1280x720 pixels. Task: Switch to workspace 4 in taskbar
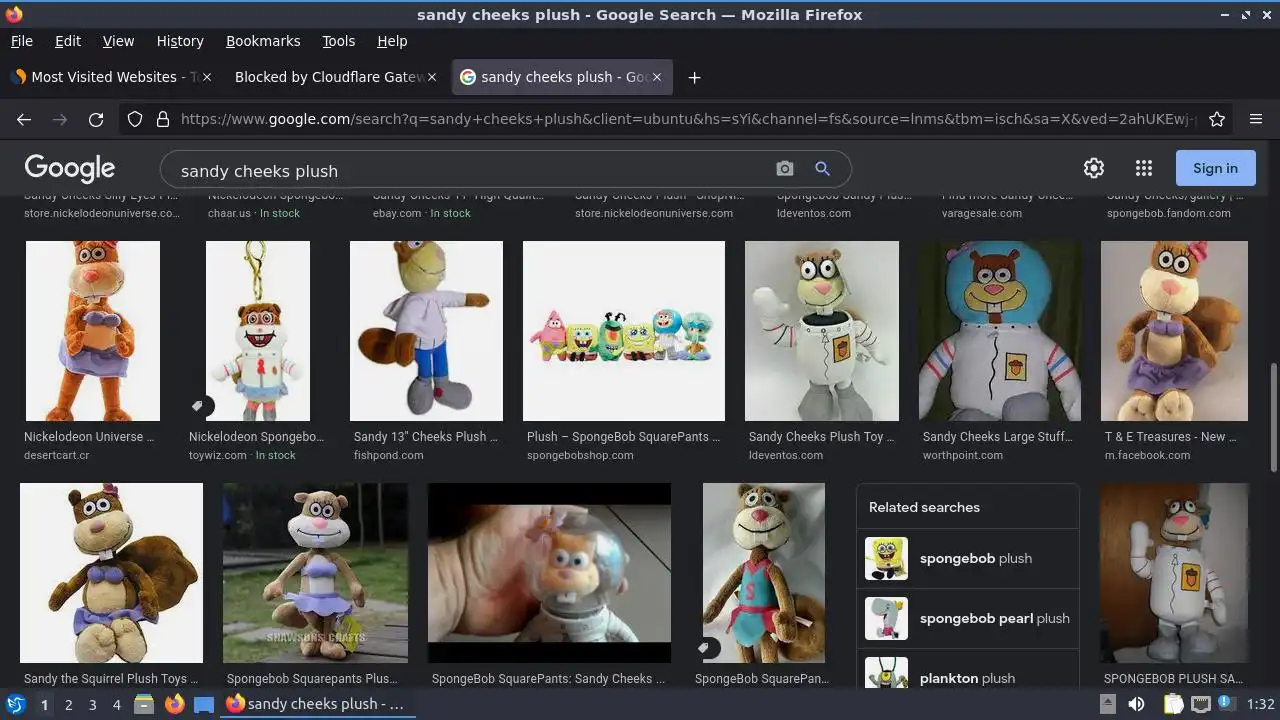point(116,705)
